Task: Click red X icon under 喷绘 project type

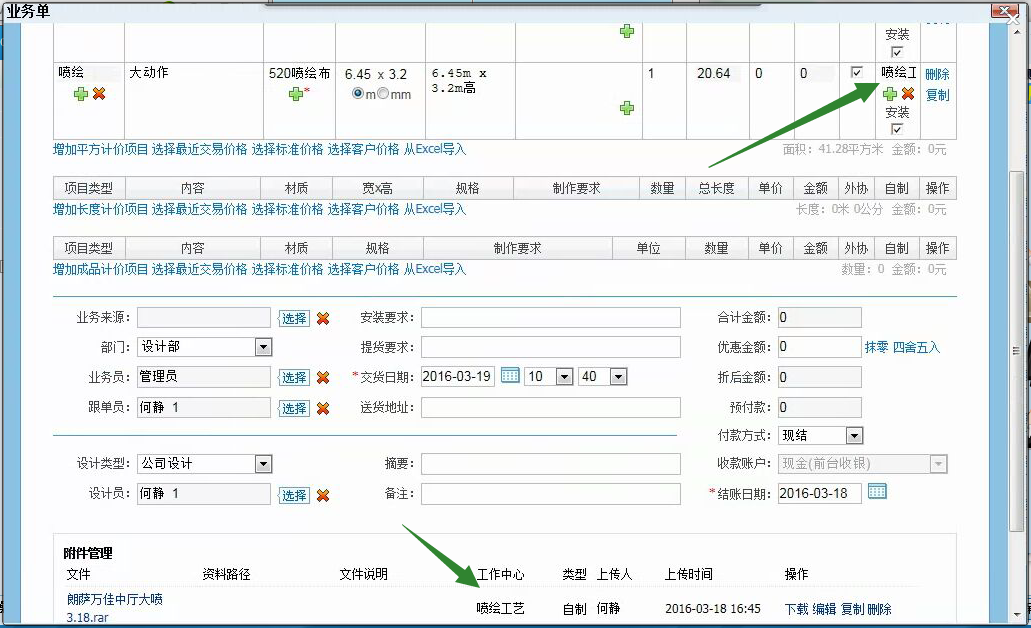Action: coord(99,94)
